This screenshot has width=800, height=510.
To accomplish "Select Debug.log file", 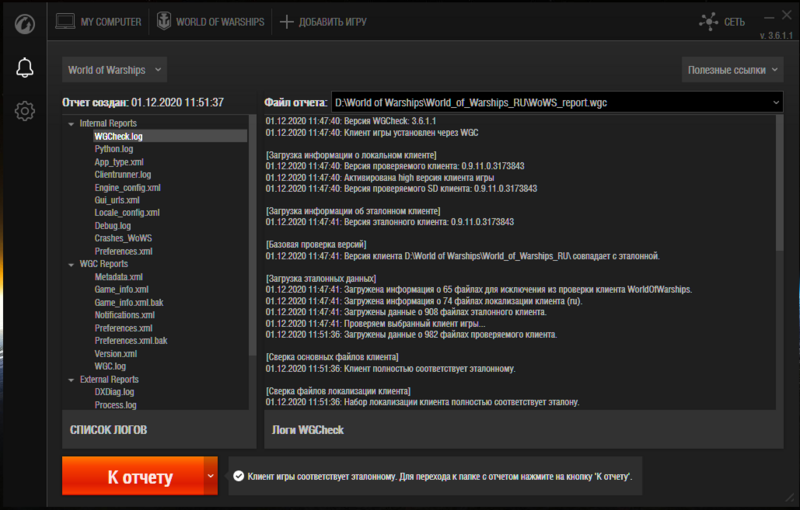I will coord(112,225).
